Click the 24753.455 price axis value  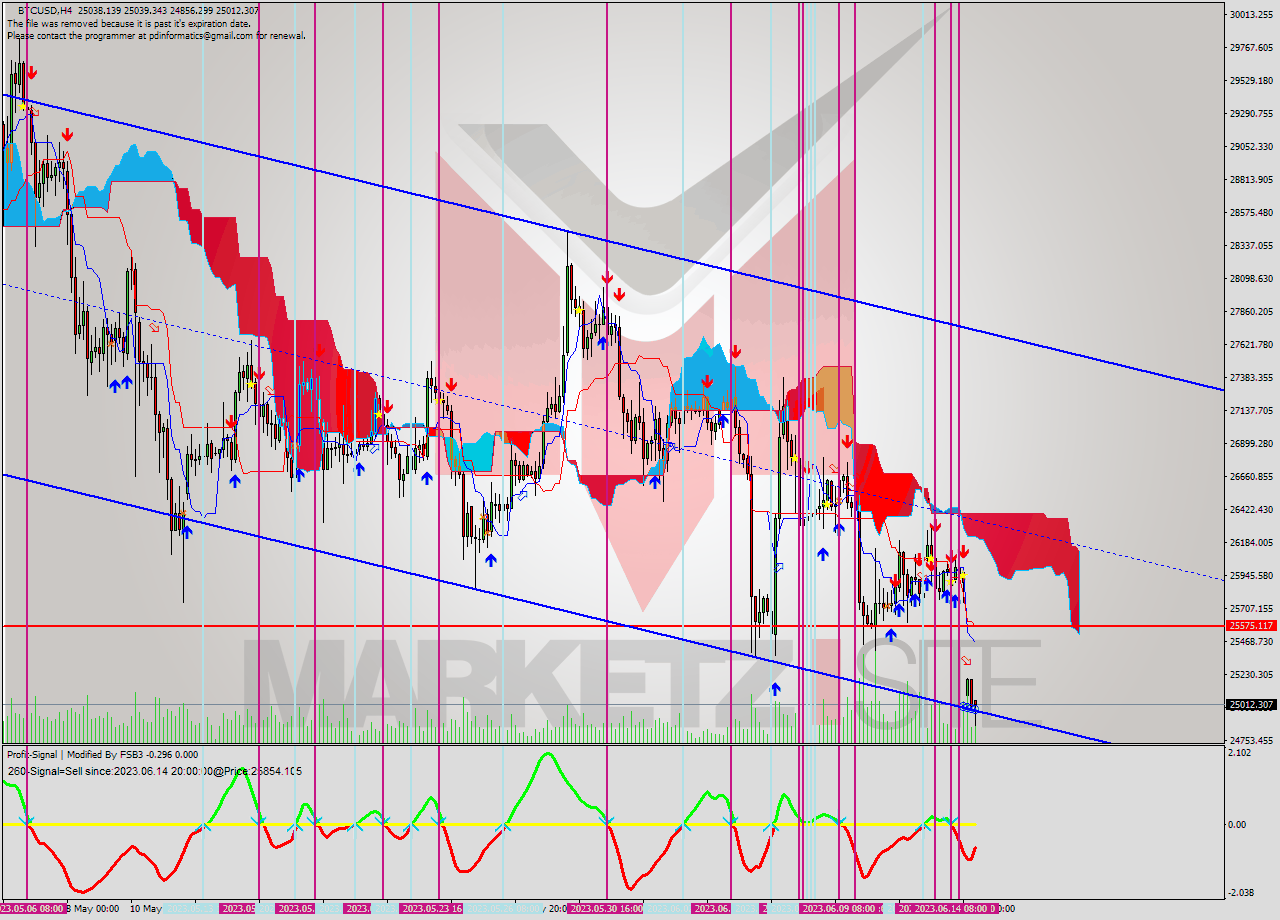(1251, 740)
